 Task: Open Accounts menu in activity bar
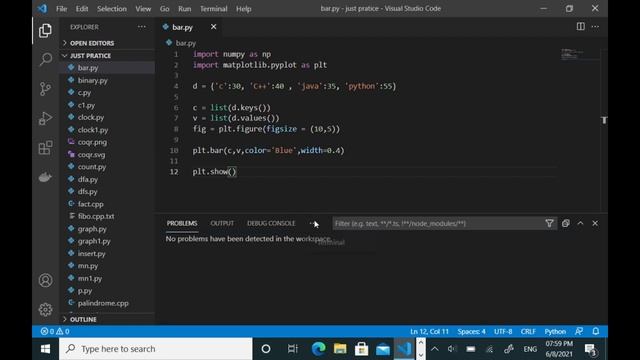point(45,280)
